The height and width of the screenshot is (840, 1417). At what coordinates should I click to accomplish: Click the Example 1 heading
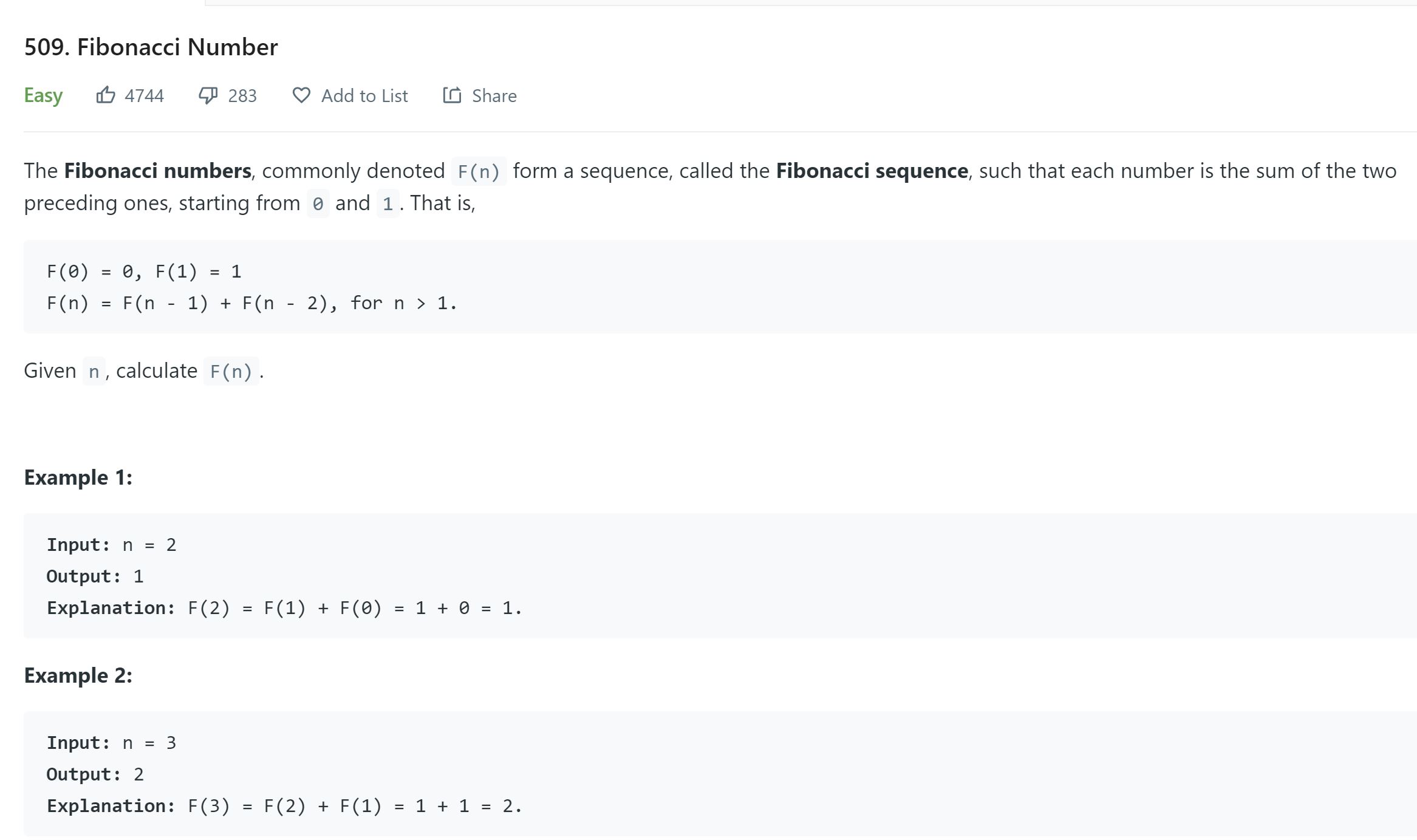click(x=78, y=477)
